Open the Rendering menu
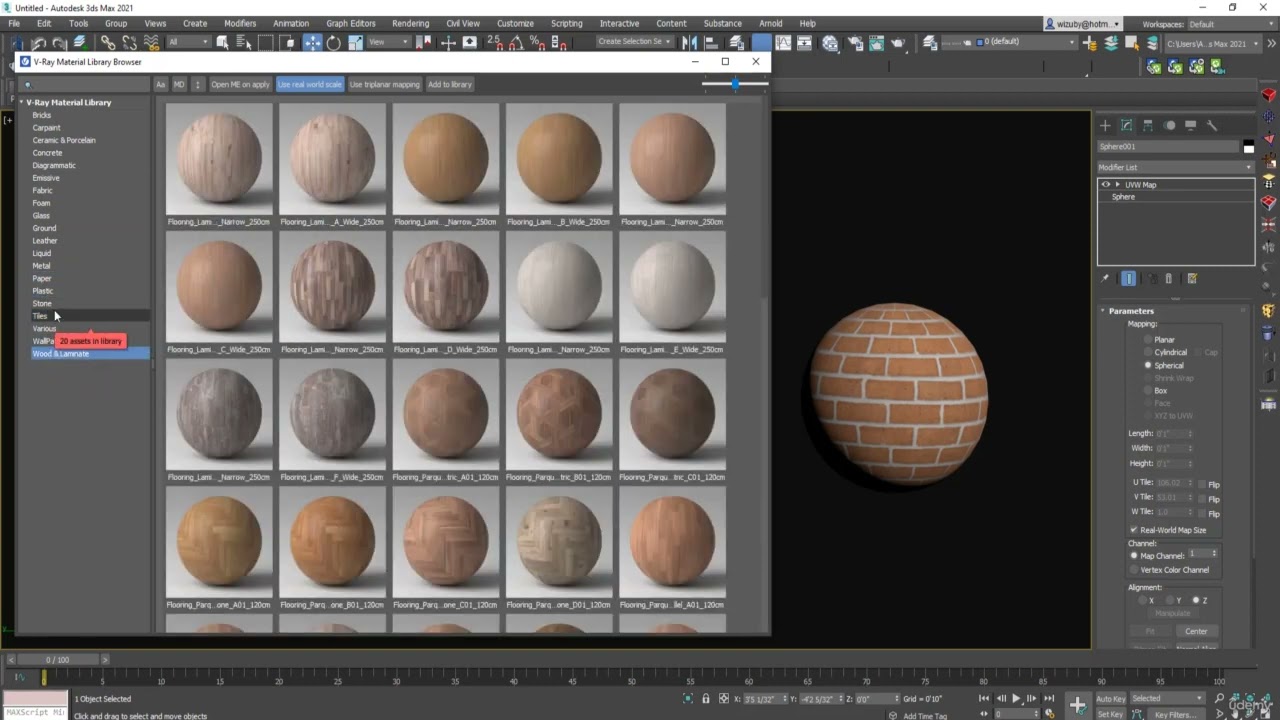This screenshot has height=720, width=1280. [x=410, y=23]
